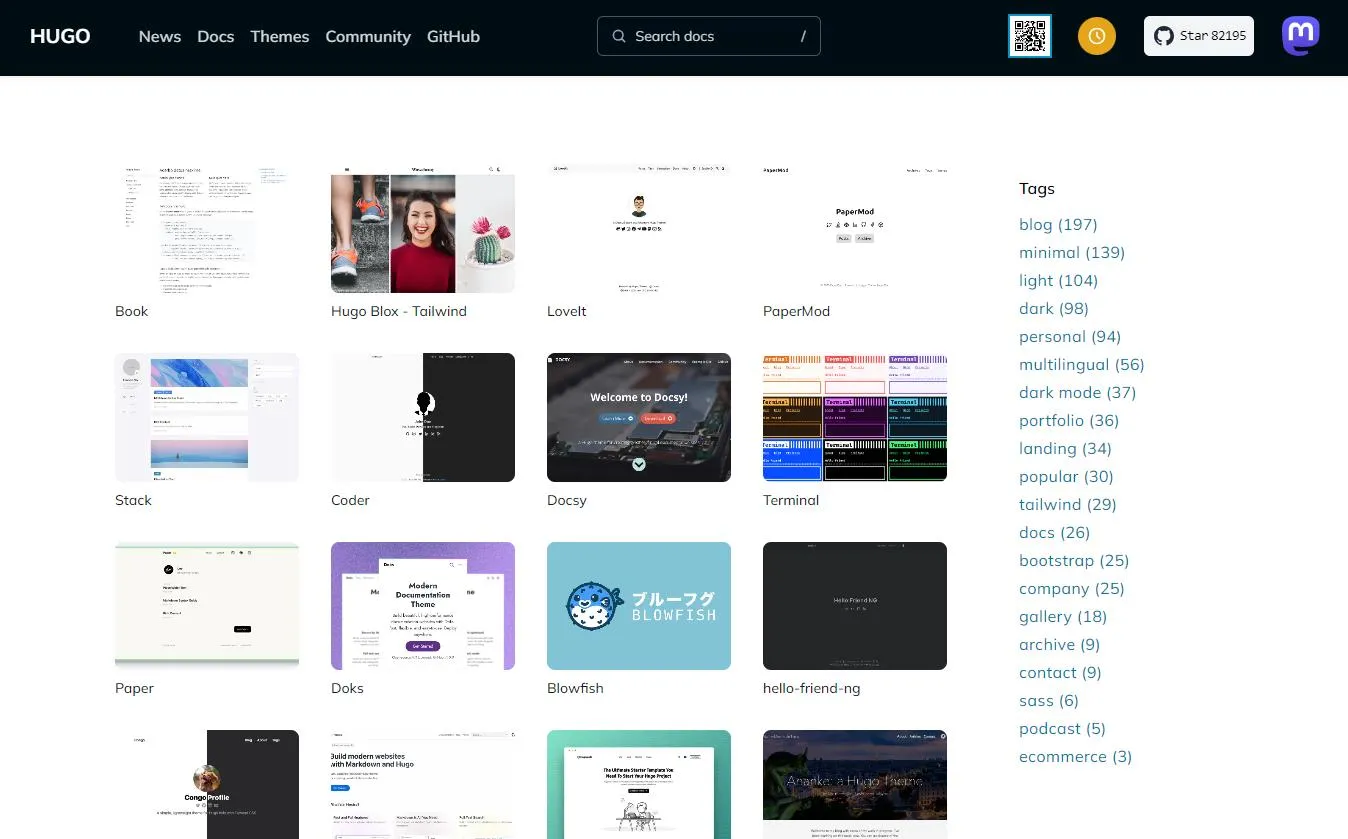Click the Hugo Blox - Tailwind title
This screenshot has width=1348, height=839.
(x=399, y=311)
